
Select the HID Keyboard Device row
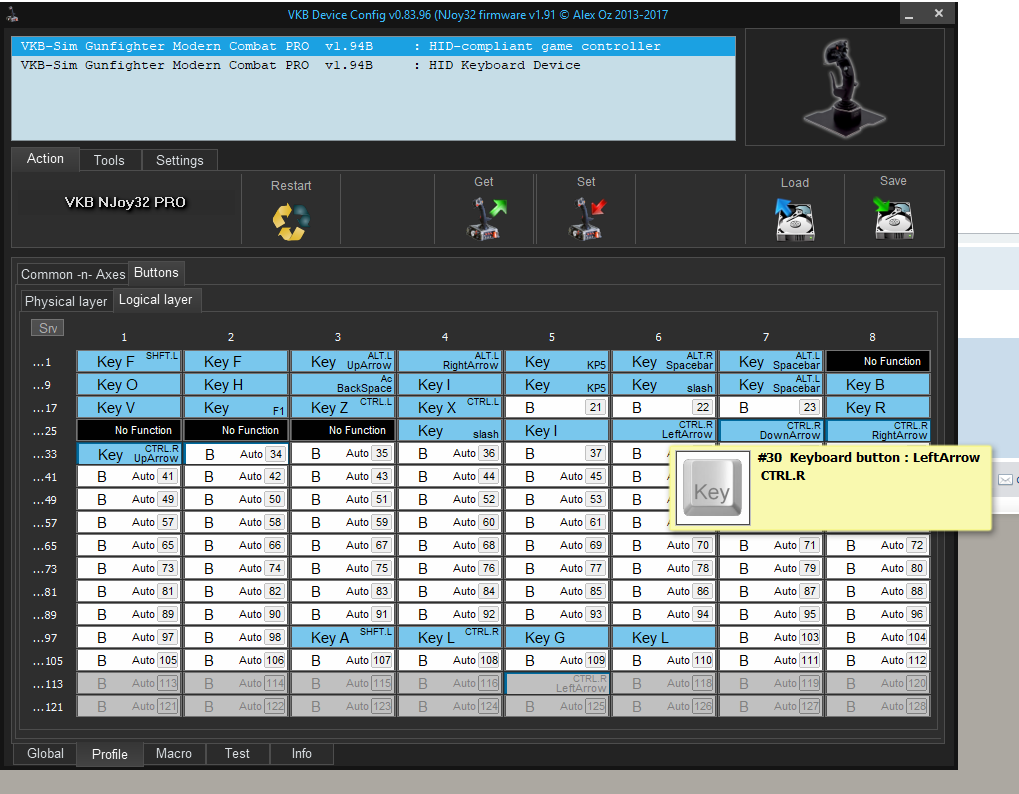(x=373, y=65)
